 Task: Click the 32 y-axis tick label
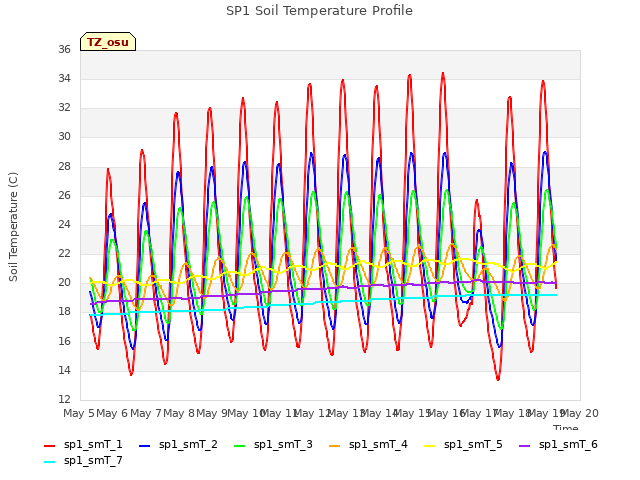64,108
